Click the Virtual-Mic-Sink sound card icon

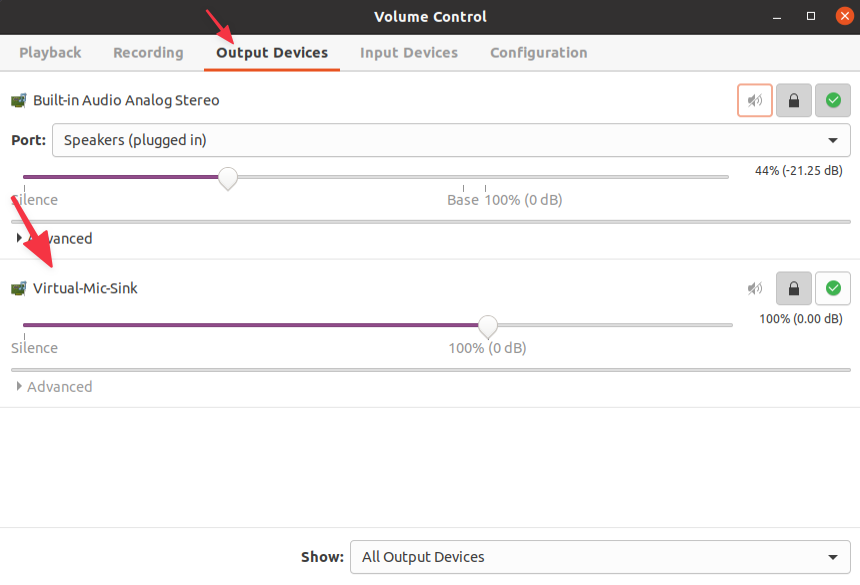click(x=19, y=289)
